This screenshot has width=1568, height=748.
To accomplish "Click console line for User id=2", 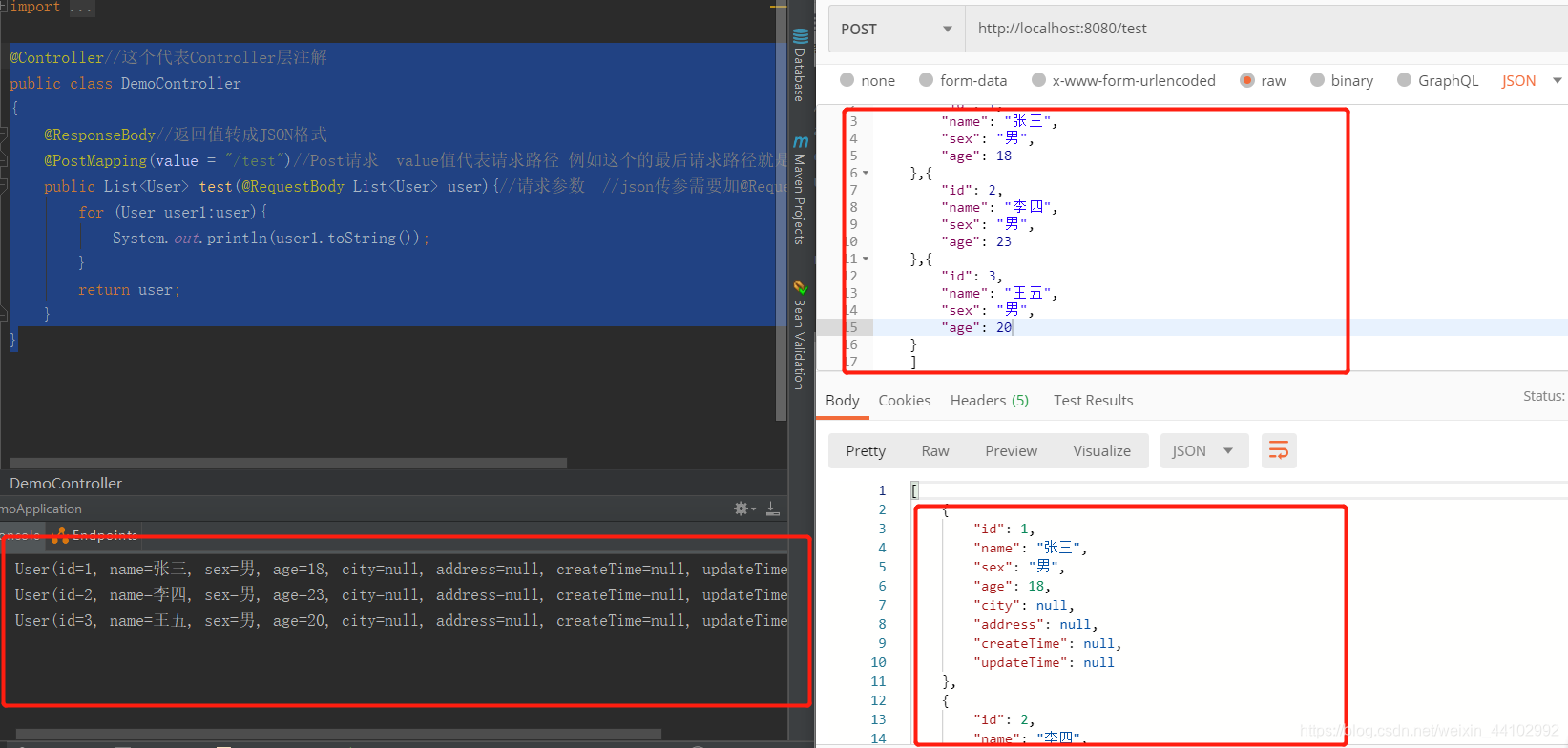I will click(401, 594).
